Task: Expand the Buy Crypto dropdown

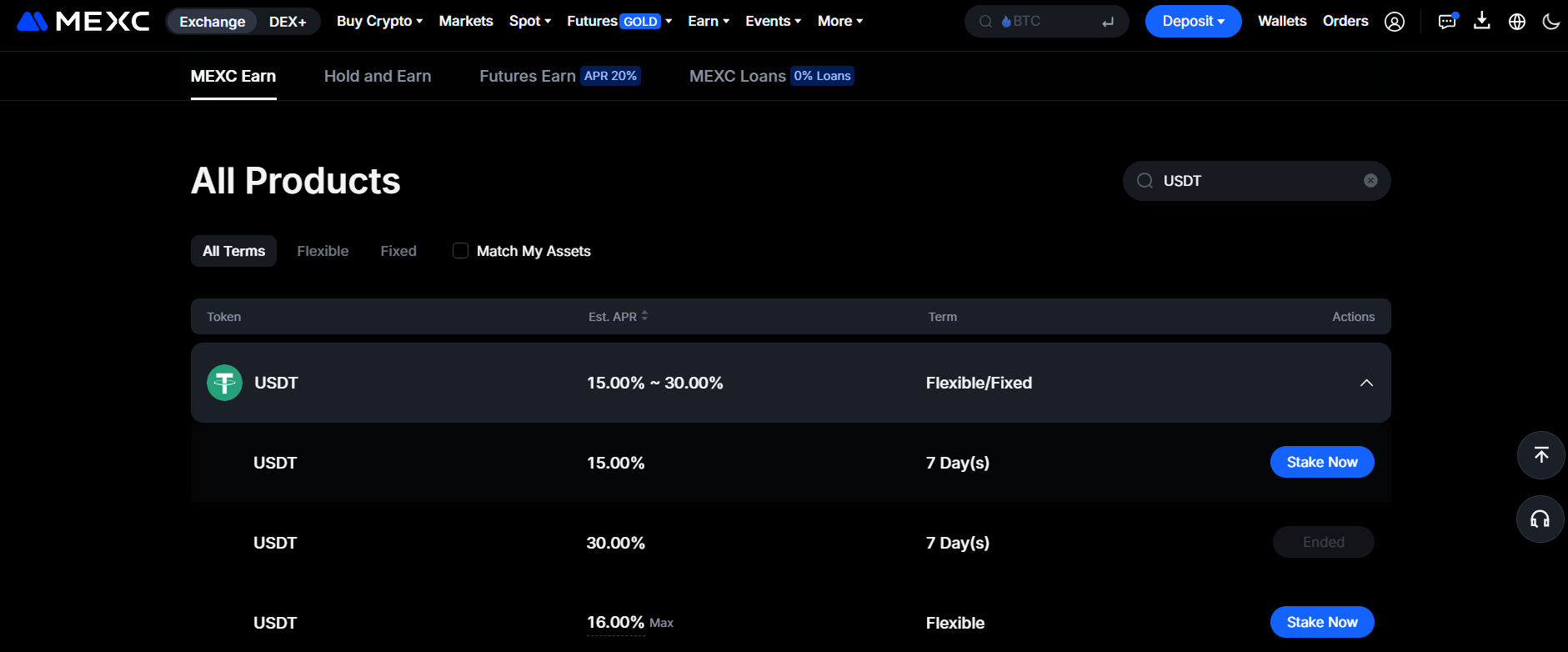Action: pyautogui.click(x=379, y=21)
